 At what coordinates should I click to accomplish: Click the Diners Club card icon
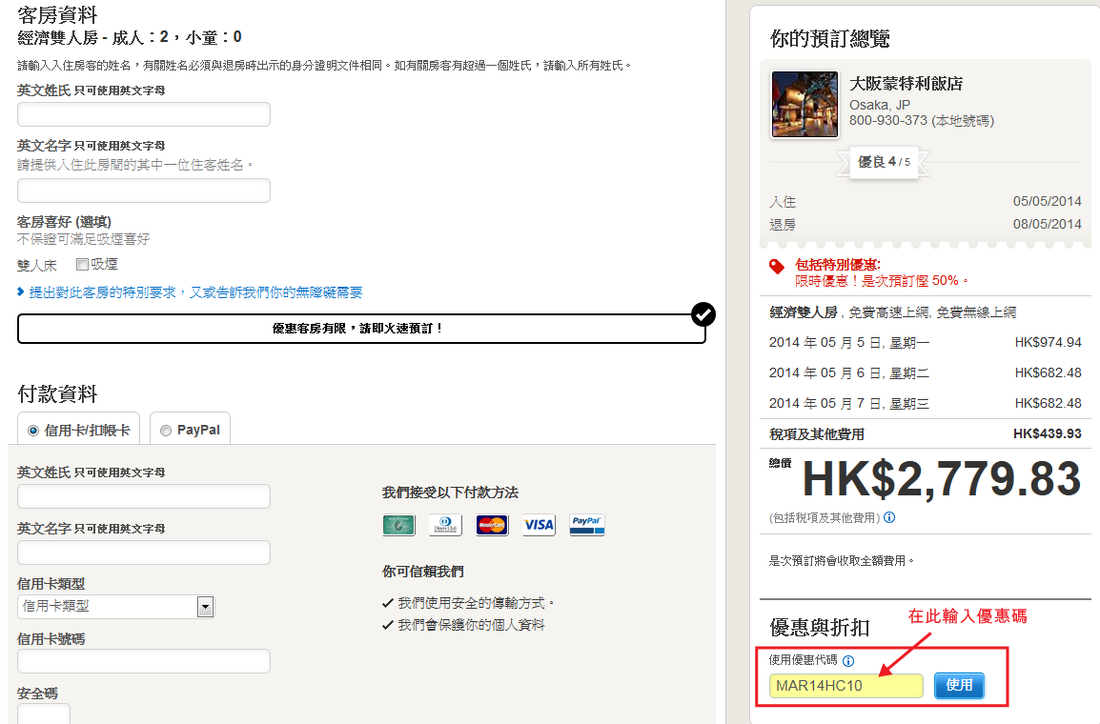click(x=445, y=525)
